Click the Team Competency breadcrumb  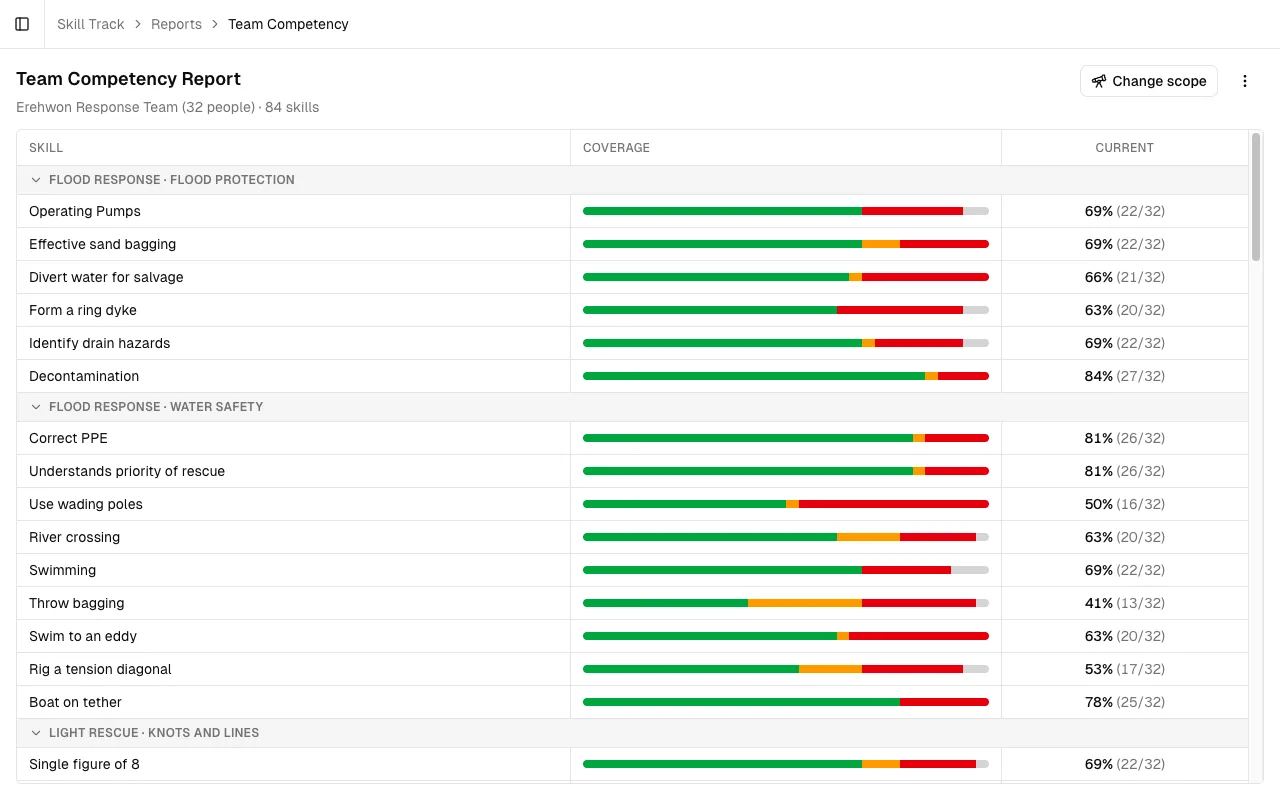(x=288, y=24)
